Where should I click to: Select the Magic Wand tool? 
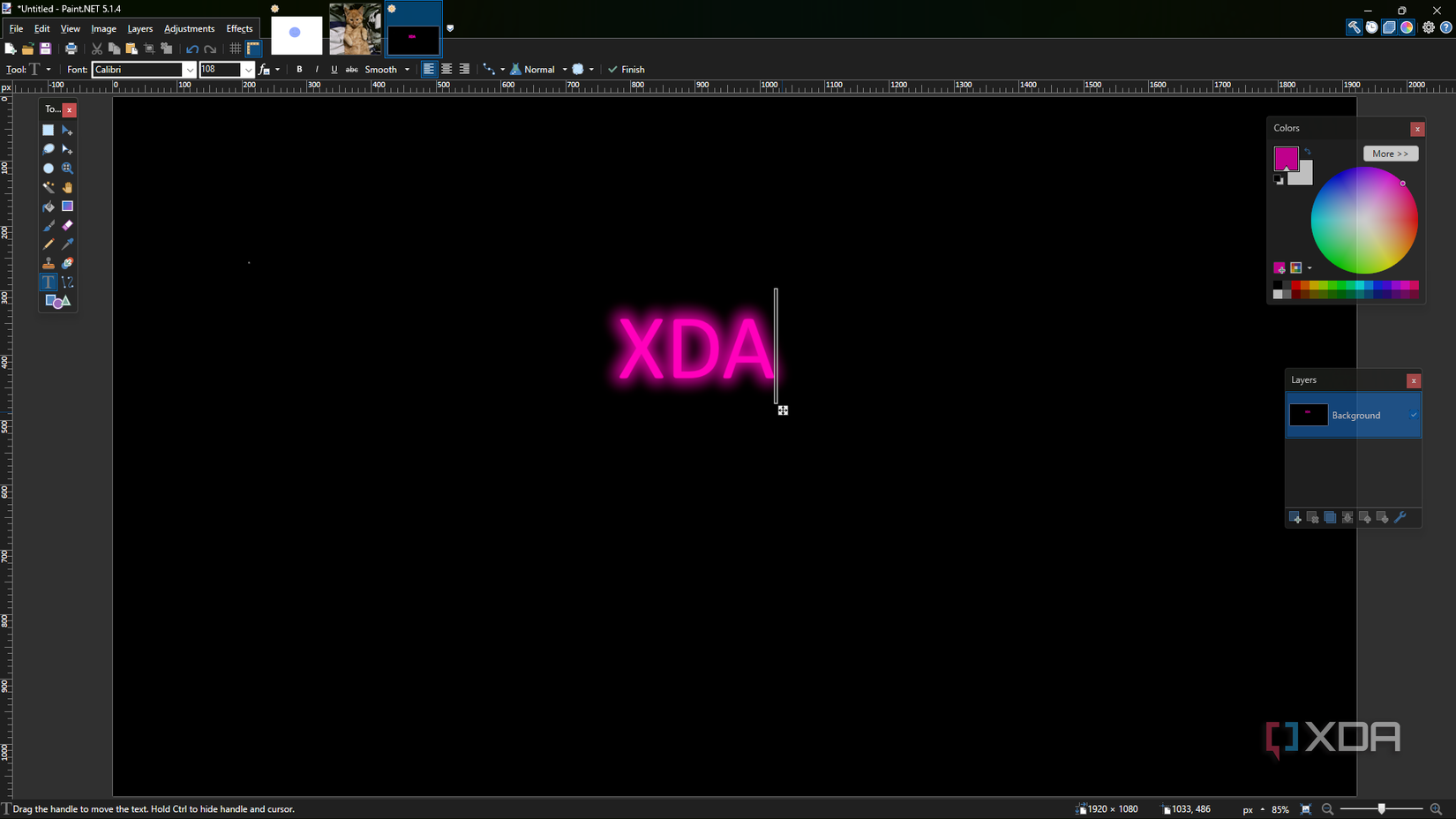[x=49, y=187]
